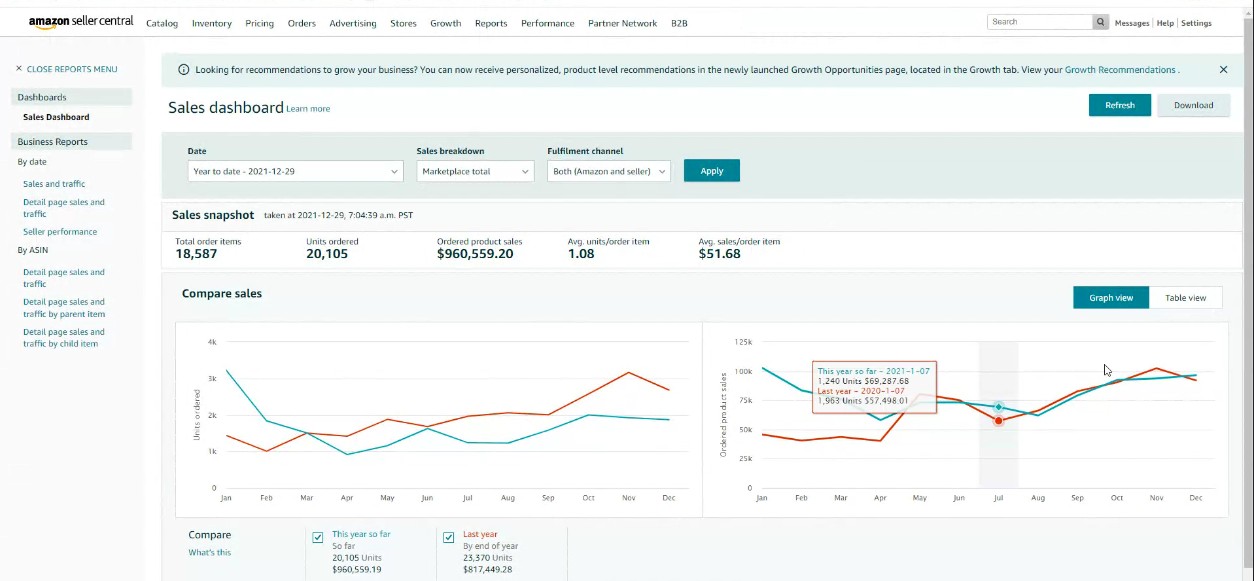Click the Download button
The width and height of the screenshot is (1254, 581).
tap(1194, 105)
